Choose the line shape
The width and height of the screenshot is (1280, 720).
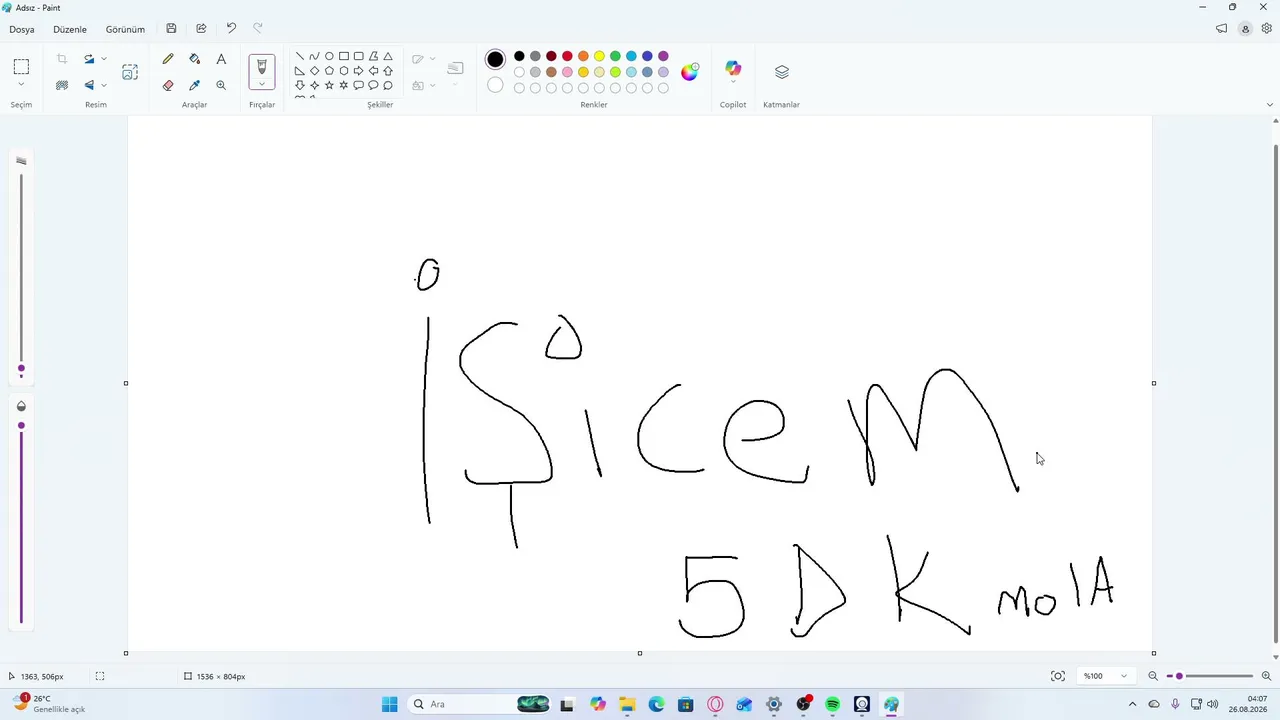pos(300,56)
